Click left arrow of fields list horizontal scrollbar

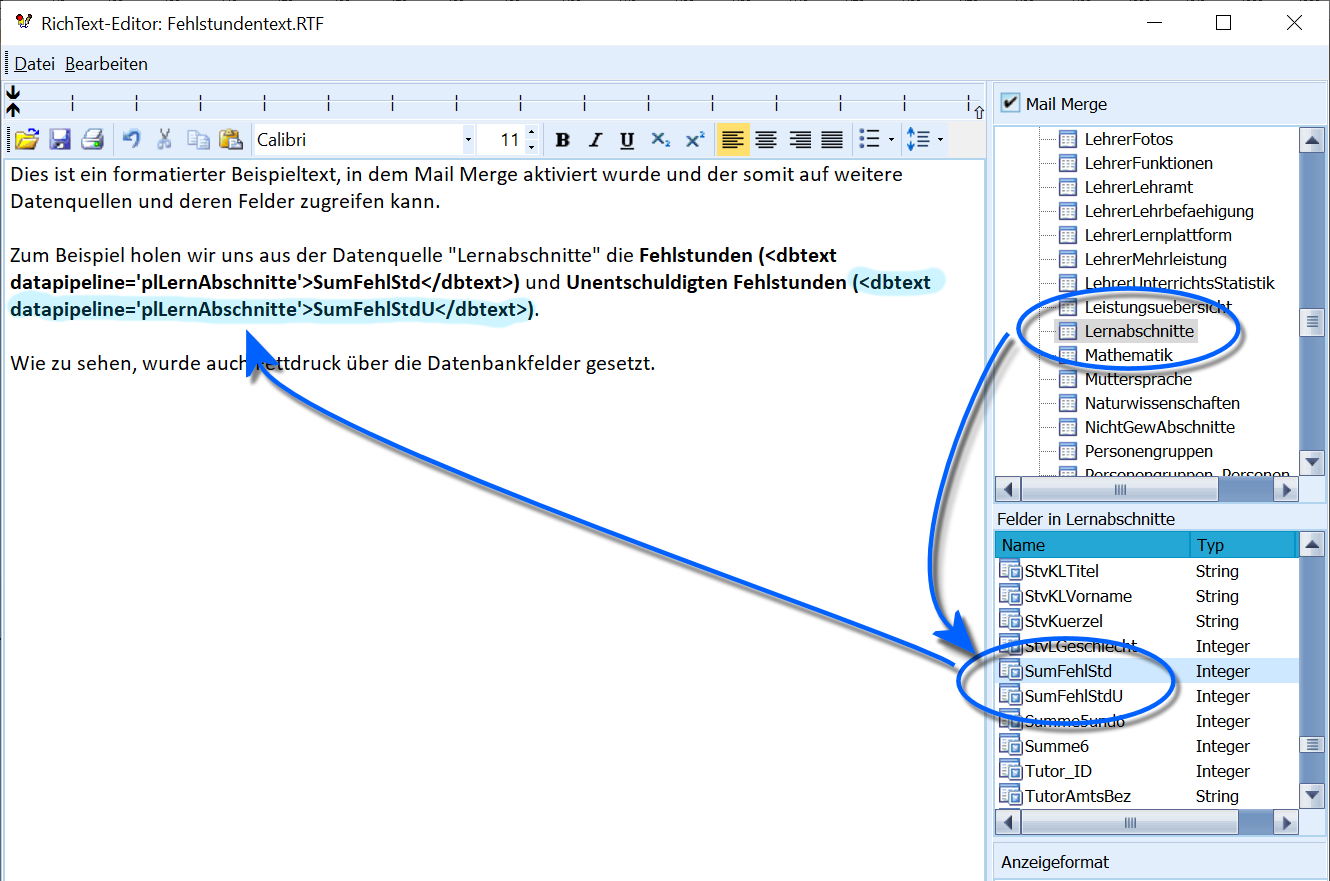point(1009,823)
